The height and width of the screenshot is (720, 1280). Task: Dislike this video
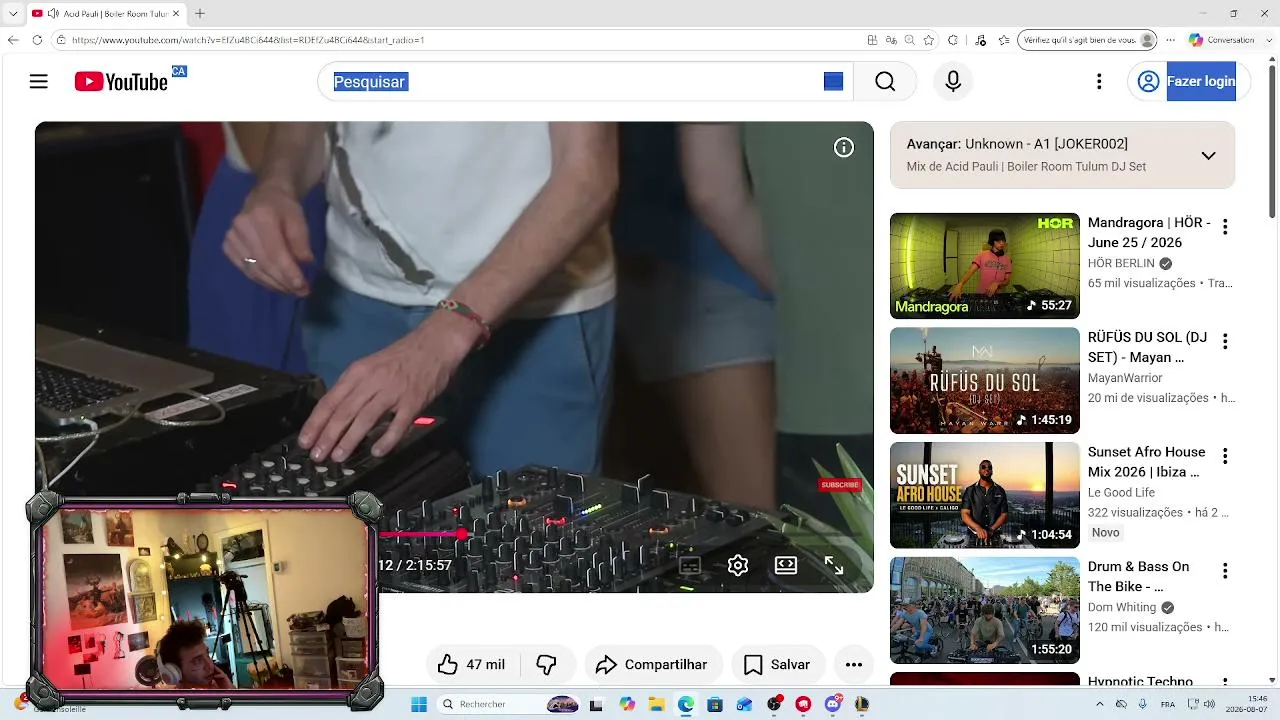point(546,665)
